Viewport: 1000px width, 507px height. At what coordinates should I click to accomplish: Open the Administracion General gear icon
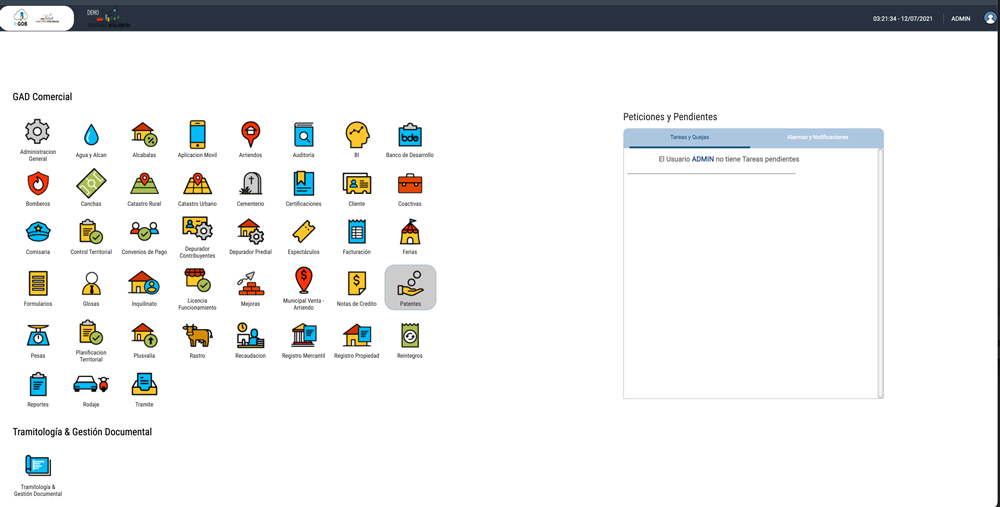point(38,132)
